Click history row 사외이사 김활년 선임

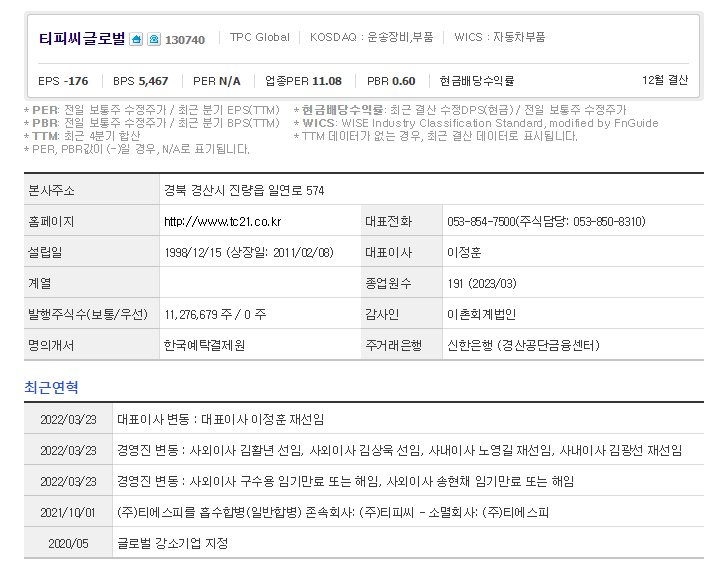364,450
